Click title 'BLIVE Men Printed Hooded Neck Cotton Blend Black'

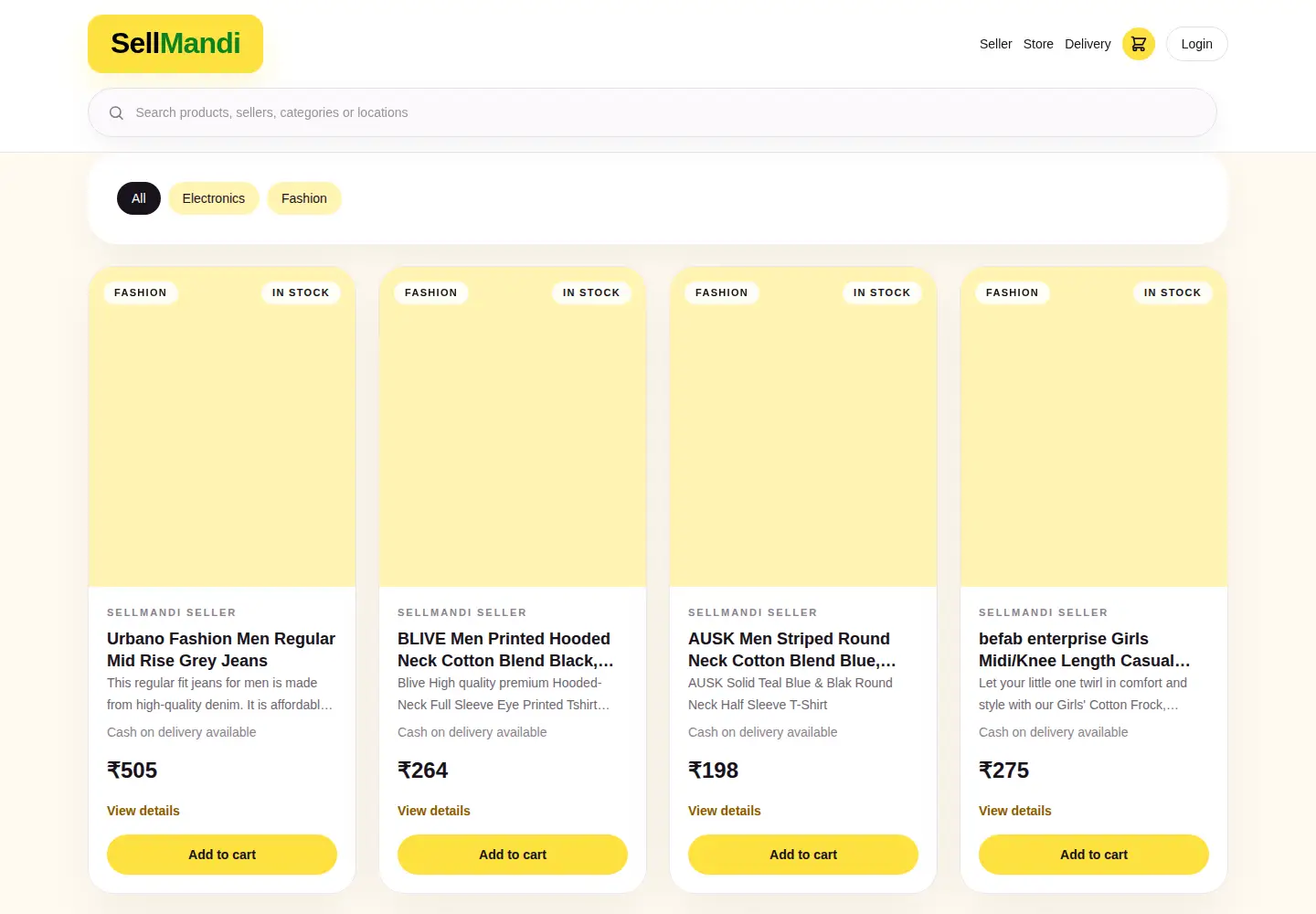(505, 650)
